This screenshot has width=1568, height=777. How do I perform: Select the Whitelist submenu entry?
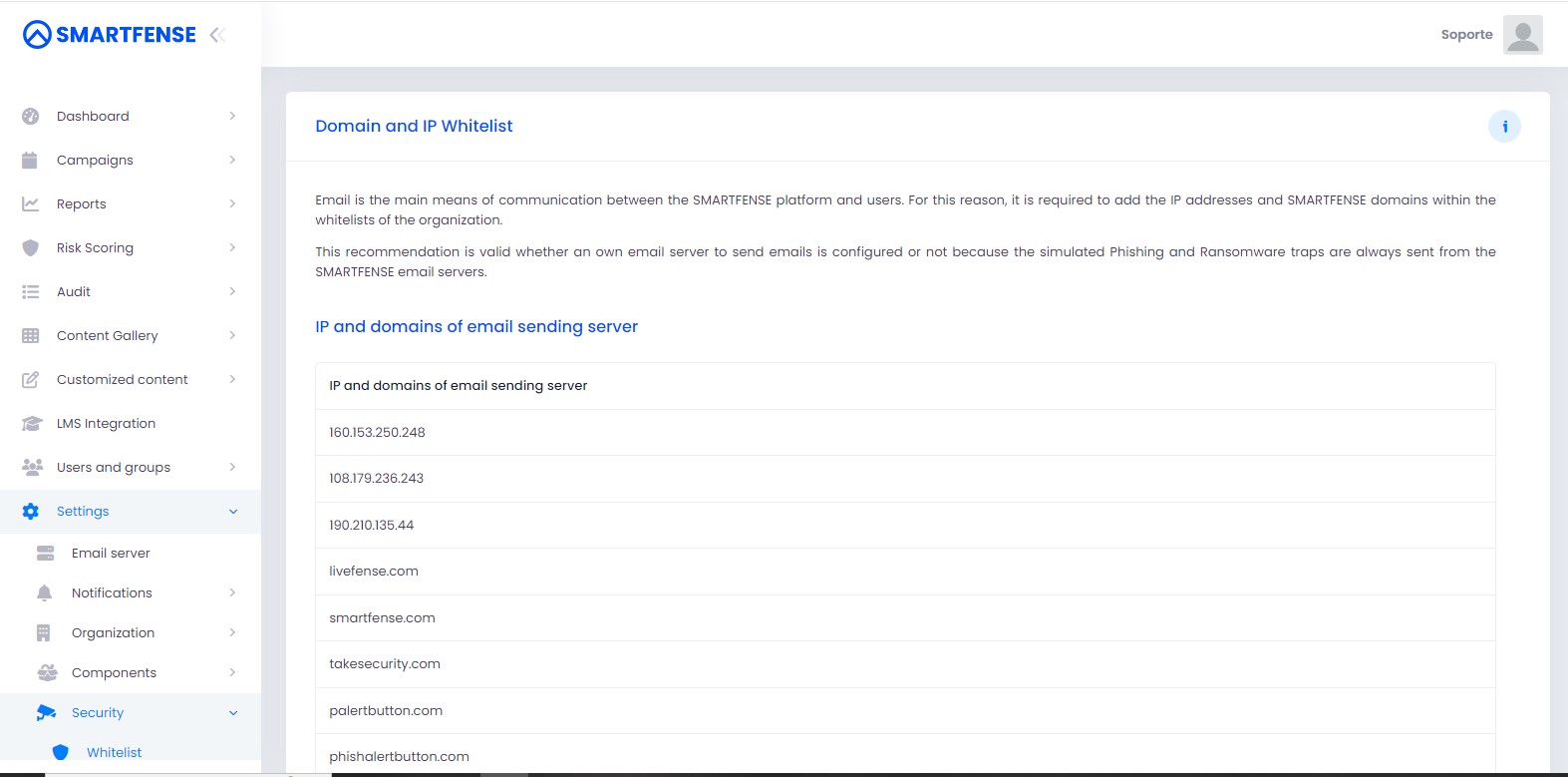point(131,752)
